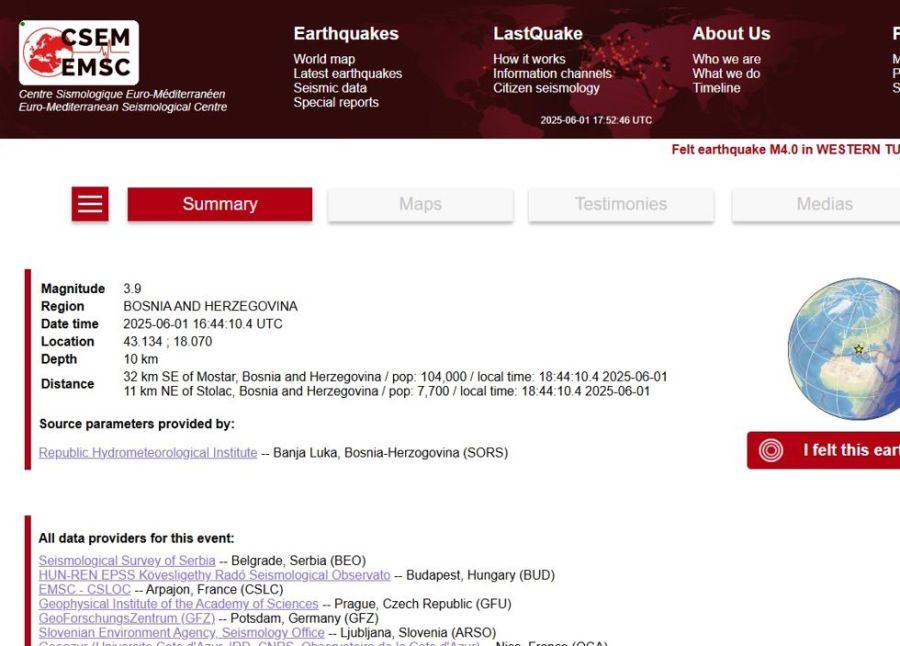Screen dimensions: 900x646
Task: Open Republic Hydrometeorological Institute link
Action: (x=148, y=452)
